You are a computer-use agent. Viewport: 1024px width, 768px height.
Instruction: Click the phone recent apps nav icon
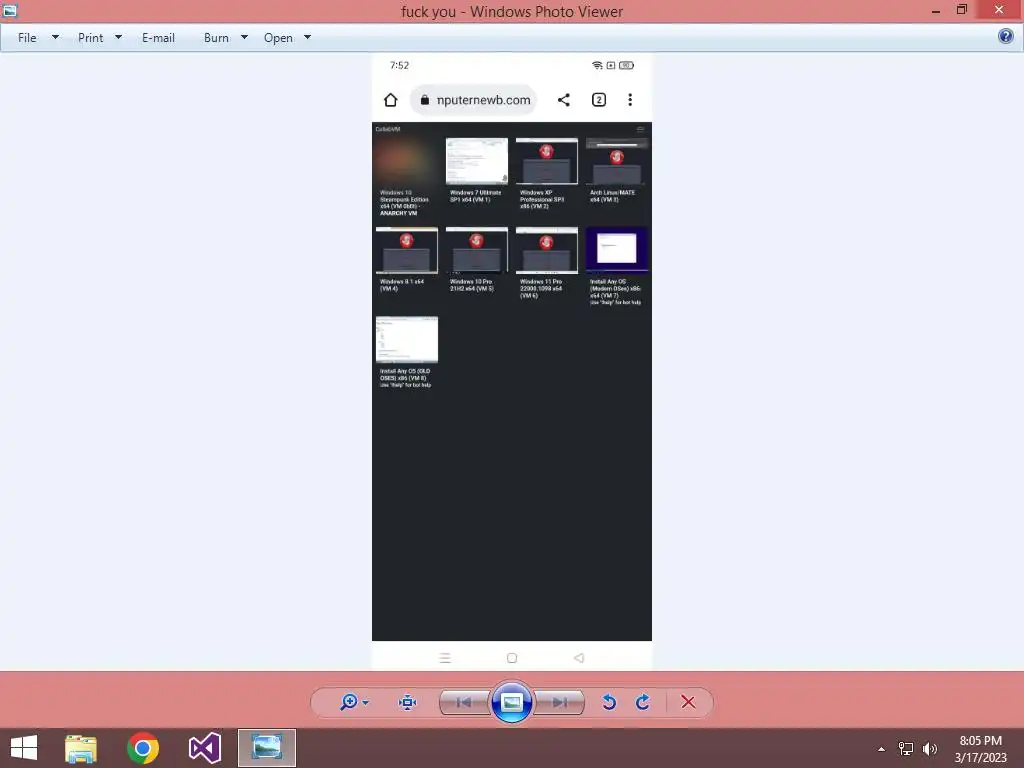[x=445, y=658]
